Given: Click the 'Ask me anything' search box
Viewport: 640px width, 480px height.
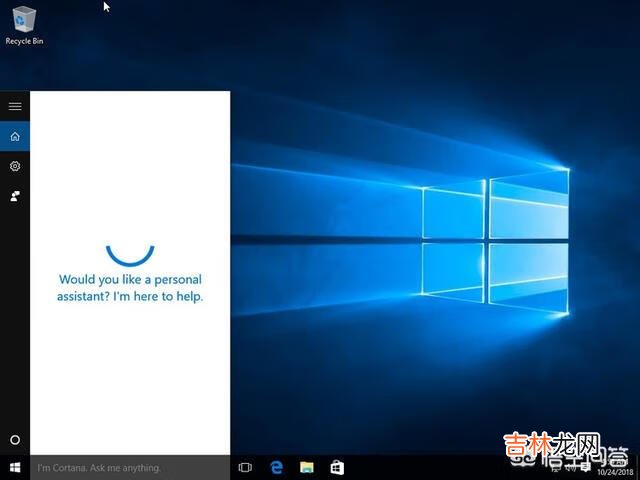Looking at the screenshot, I should [x=130, y=467].
